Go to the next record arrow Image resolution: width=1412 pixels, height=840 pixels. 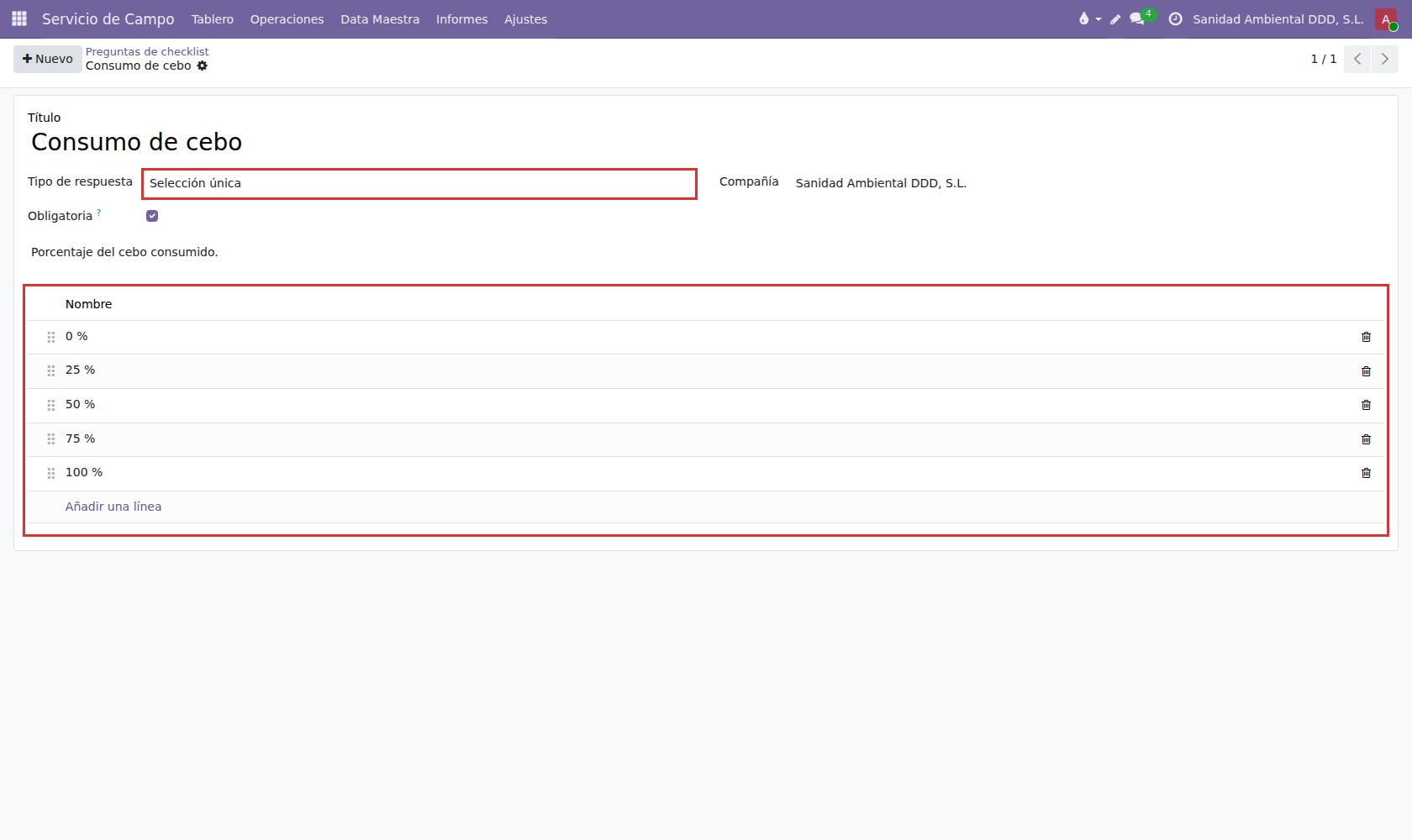(1384, 59)
